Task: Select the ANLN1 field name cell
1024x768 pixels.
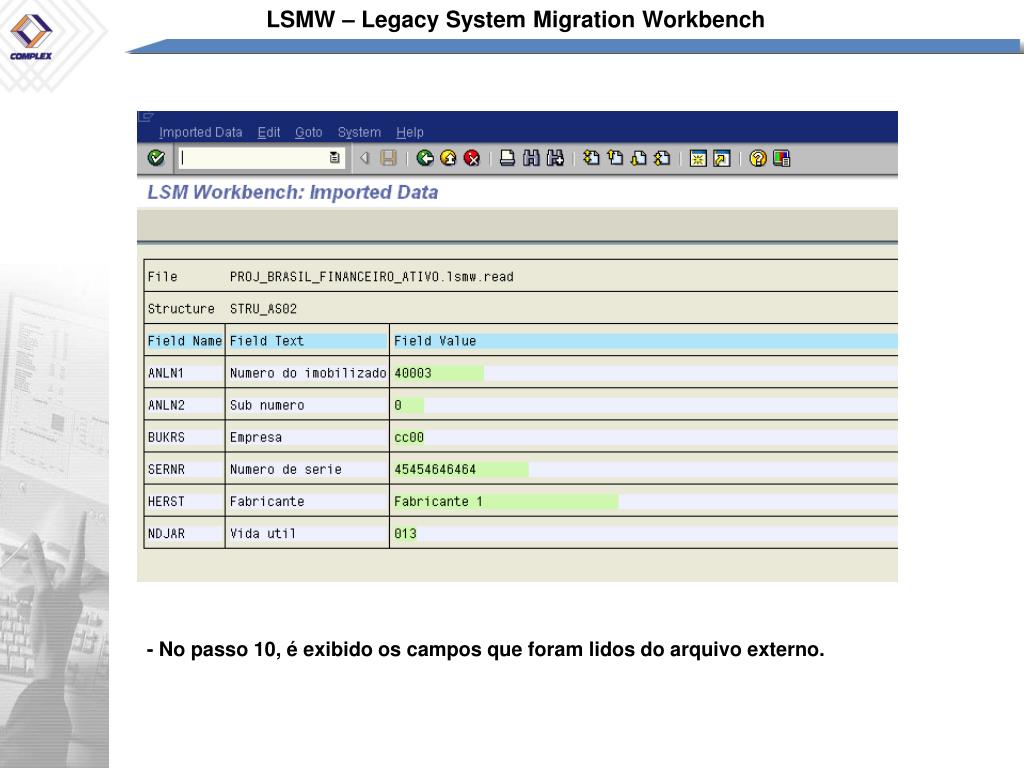Action: (185, 373)
